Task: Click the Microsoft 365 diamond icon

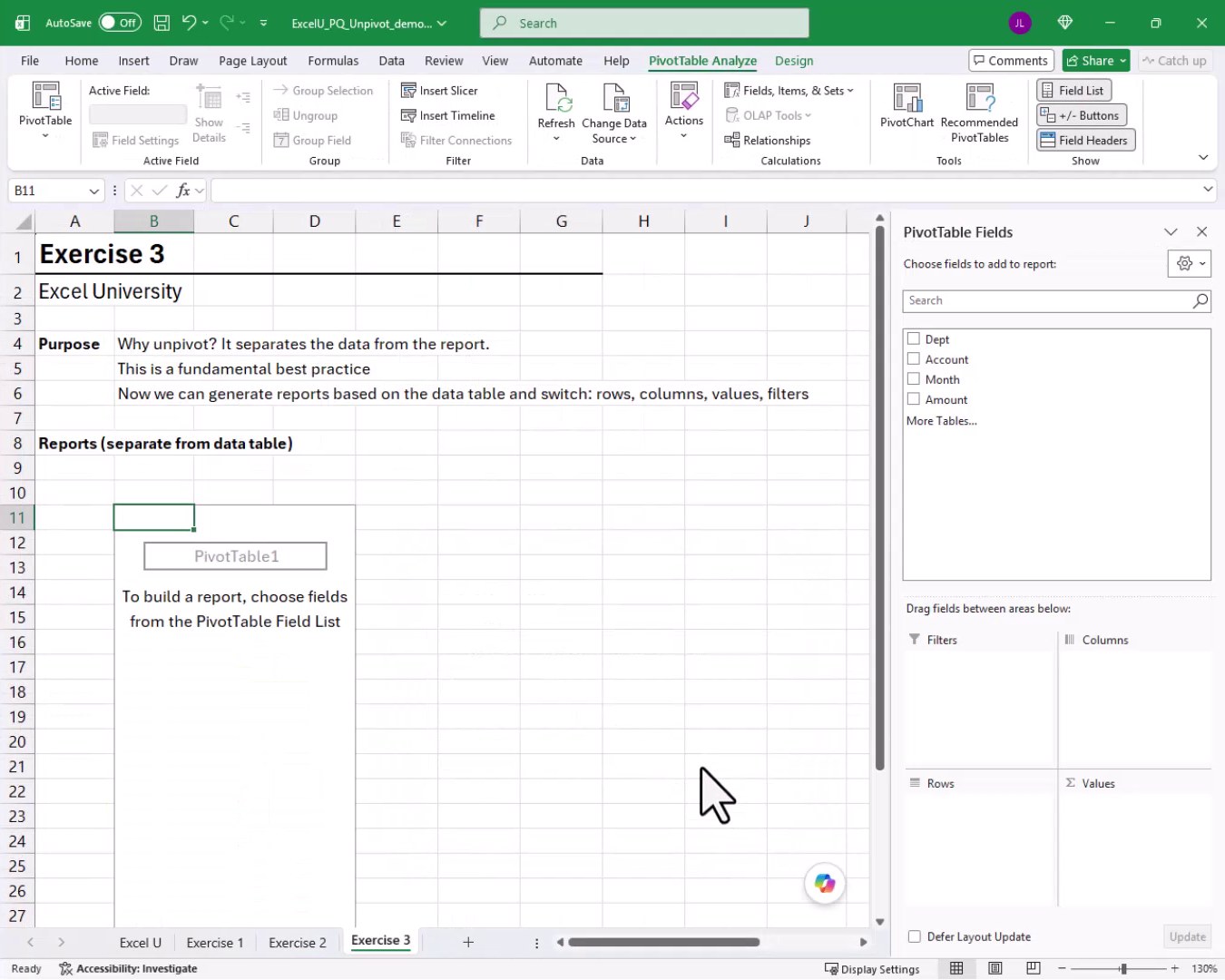Action: pos(1065,23)
